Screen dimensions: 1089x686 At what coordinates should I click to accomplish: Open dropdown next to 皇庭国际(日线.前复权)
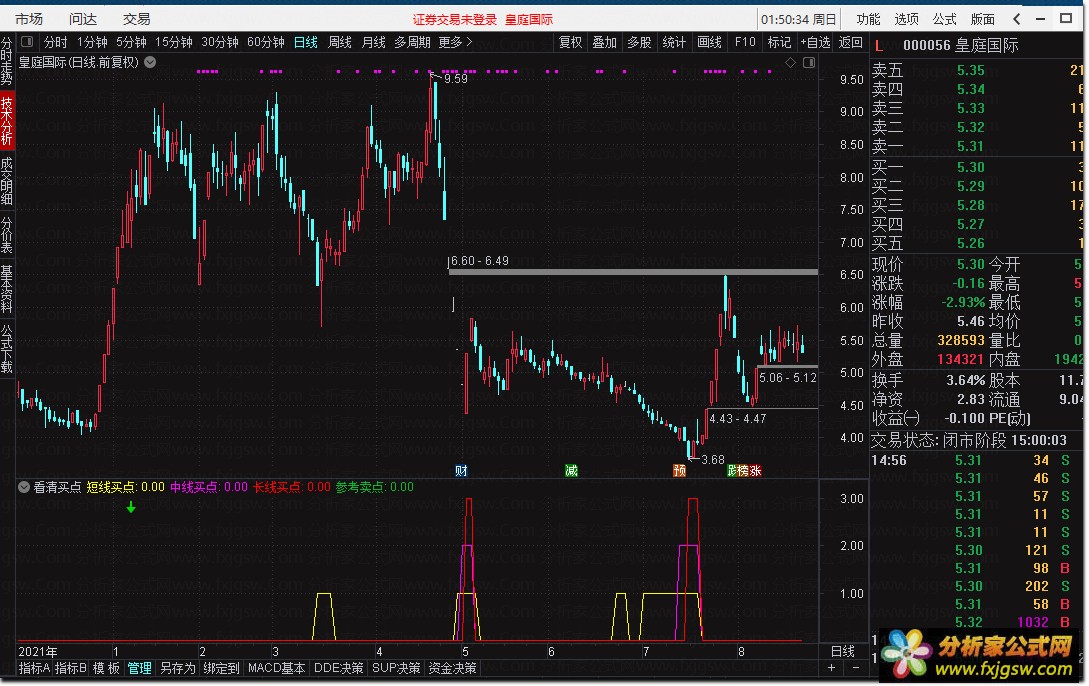click(150, 62)
